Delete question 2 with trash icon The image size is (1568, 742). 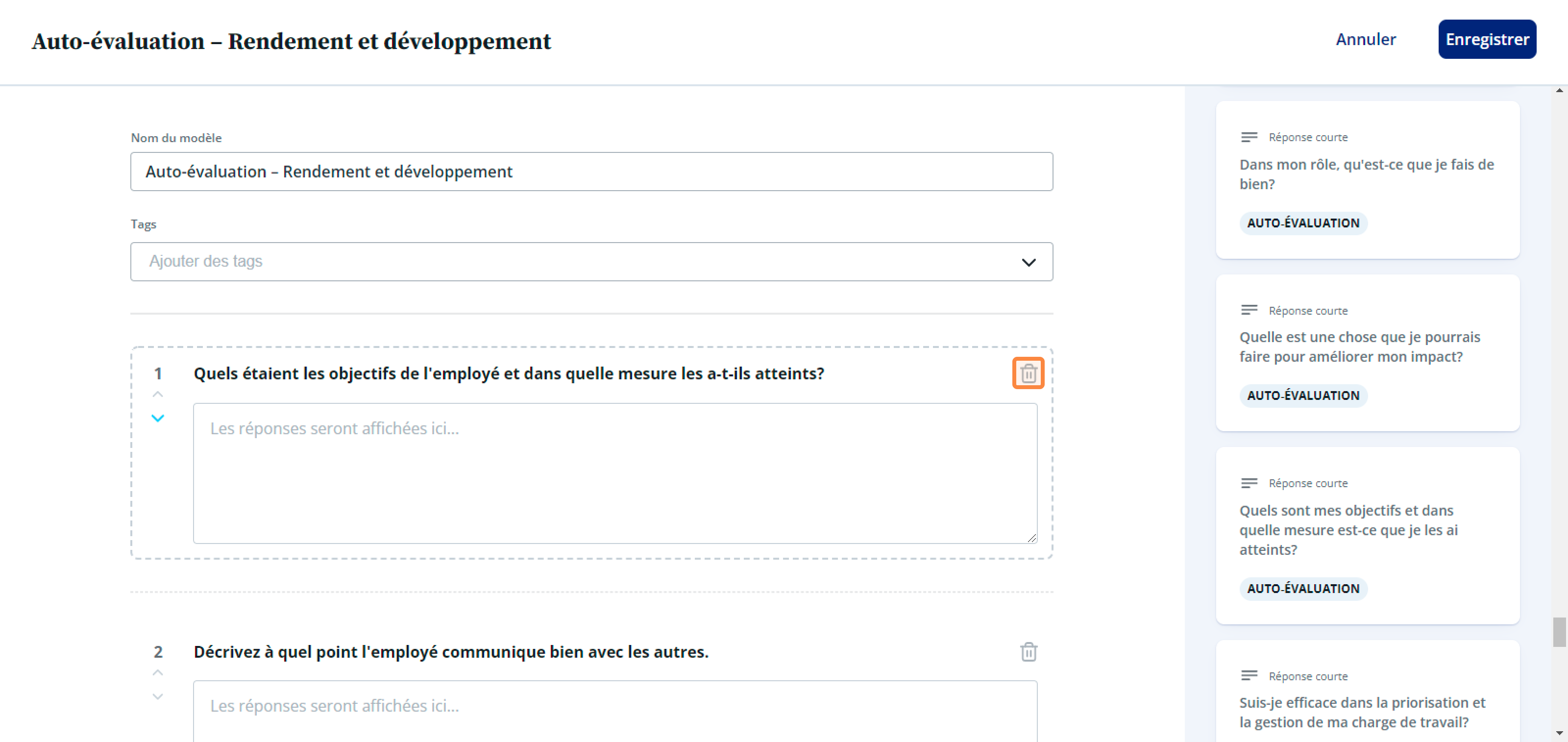pyautogui.click(x=1028, y=651)
